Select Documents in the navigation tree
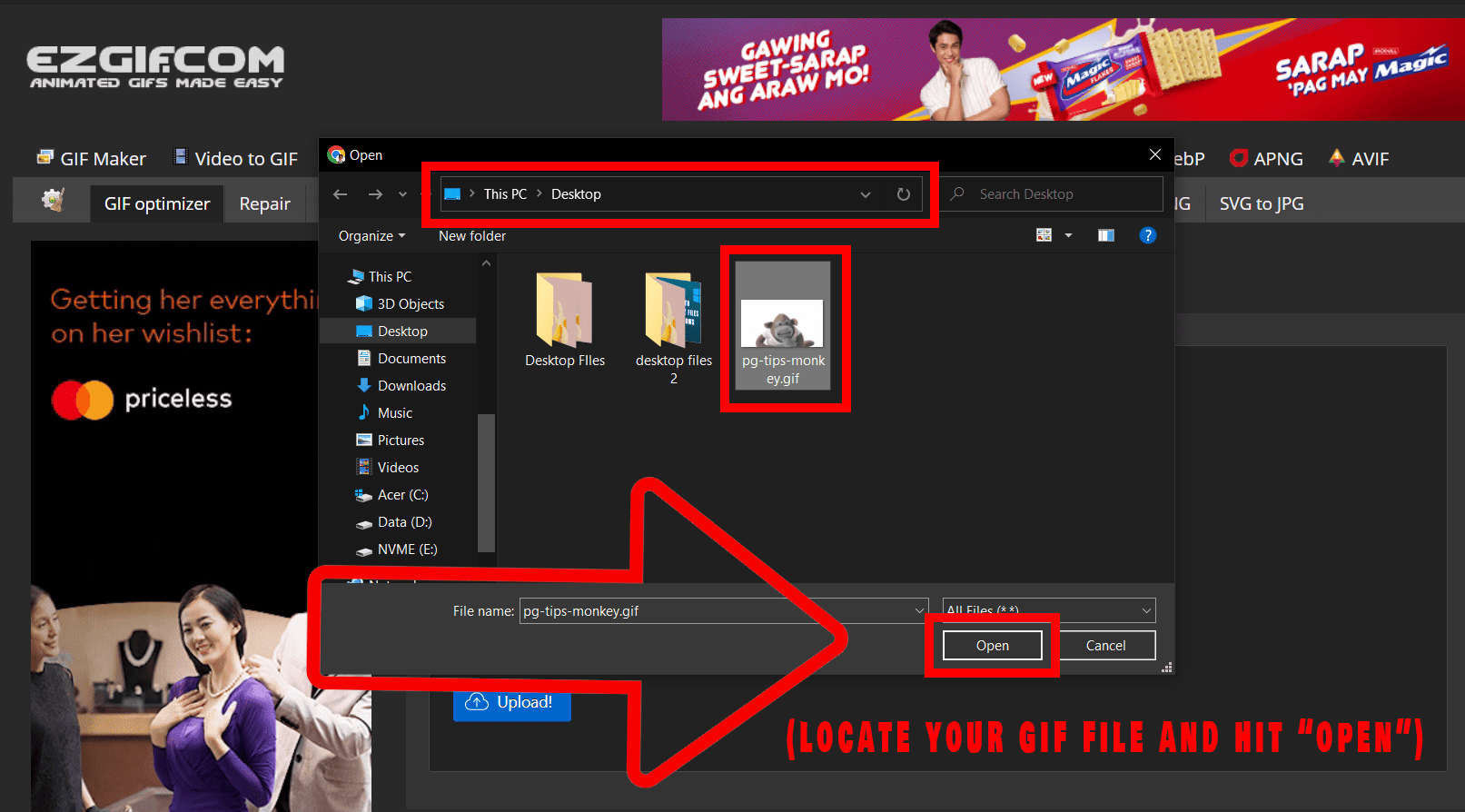 click(x=401, y=358)
